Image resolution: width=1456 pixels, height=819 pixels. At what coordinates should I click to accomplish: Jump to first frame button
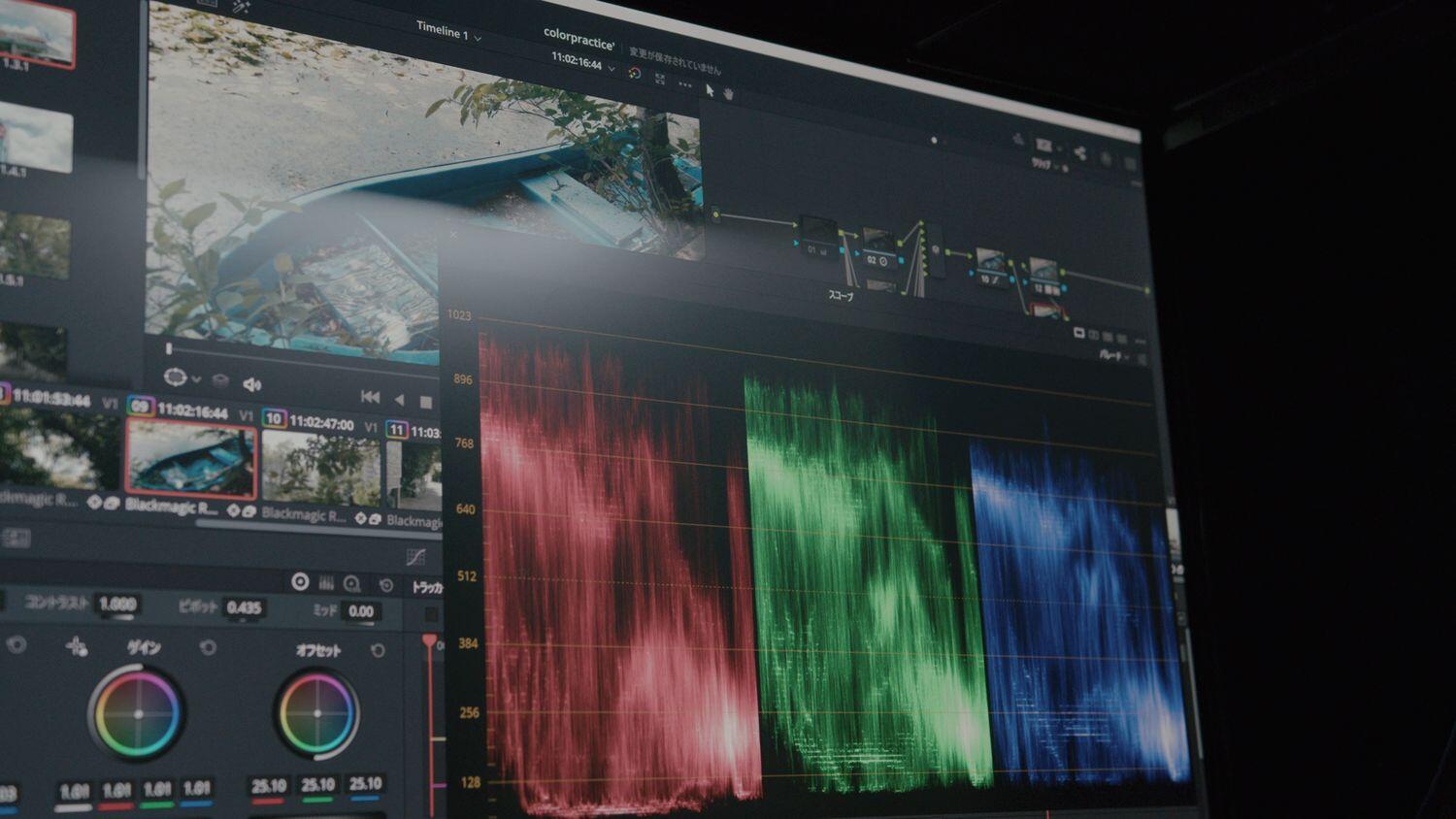[370, 396]
